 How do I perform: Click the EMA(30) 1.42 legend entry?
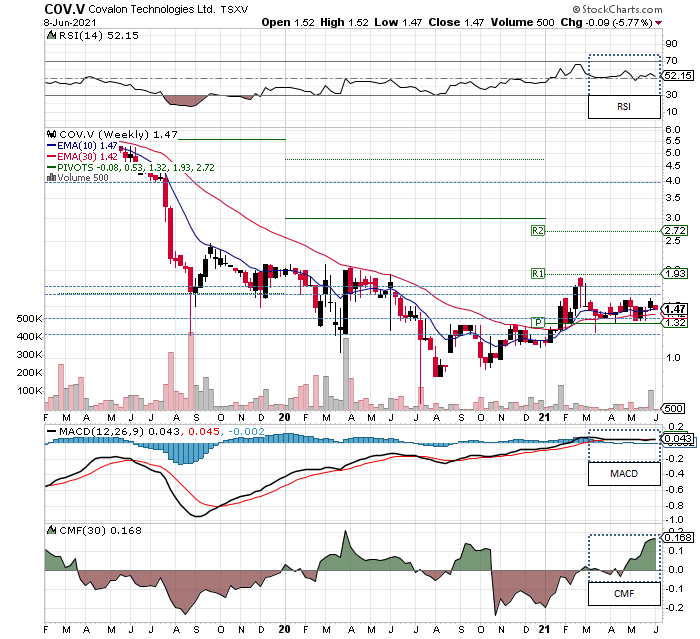tap(87, 157)
